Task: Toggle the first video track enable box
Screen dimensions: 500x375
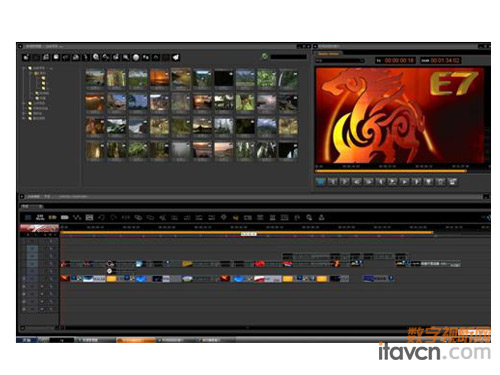Action: [32, 249]
